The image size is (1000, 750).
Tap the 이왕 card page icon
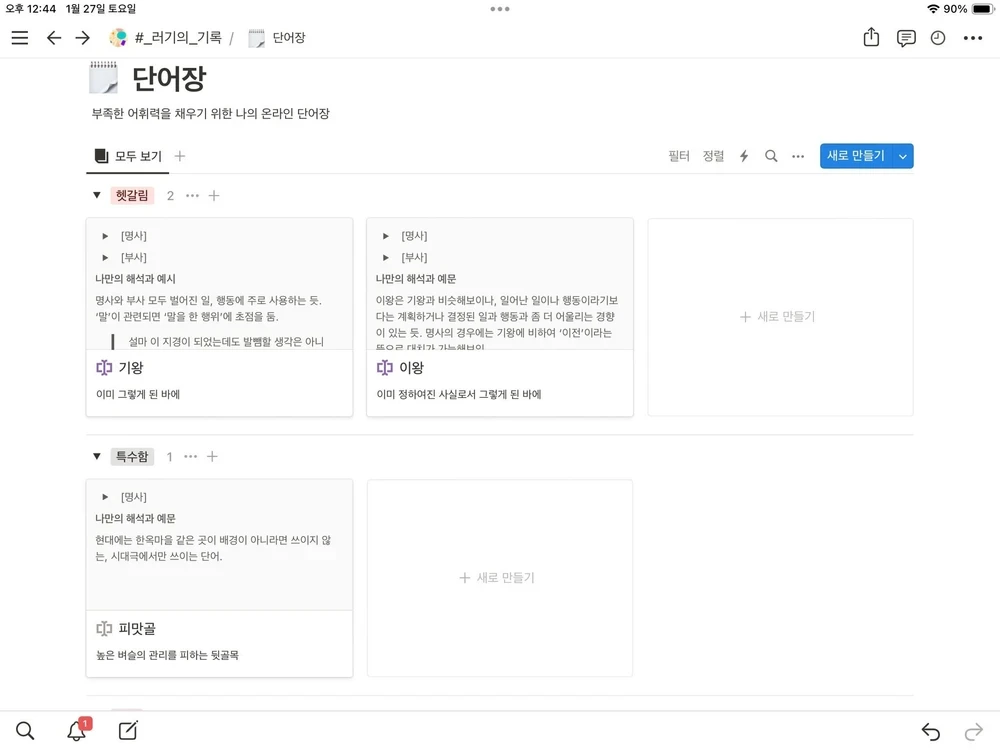pyautogui.click(x=385, y=368)
